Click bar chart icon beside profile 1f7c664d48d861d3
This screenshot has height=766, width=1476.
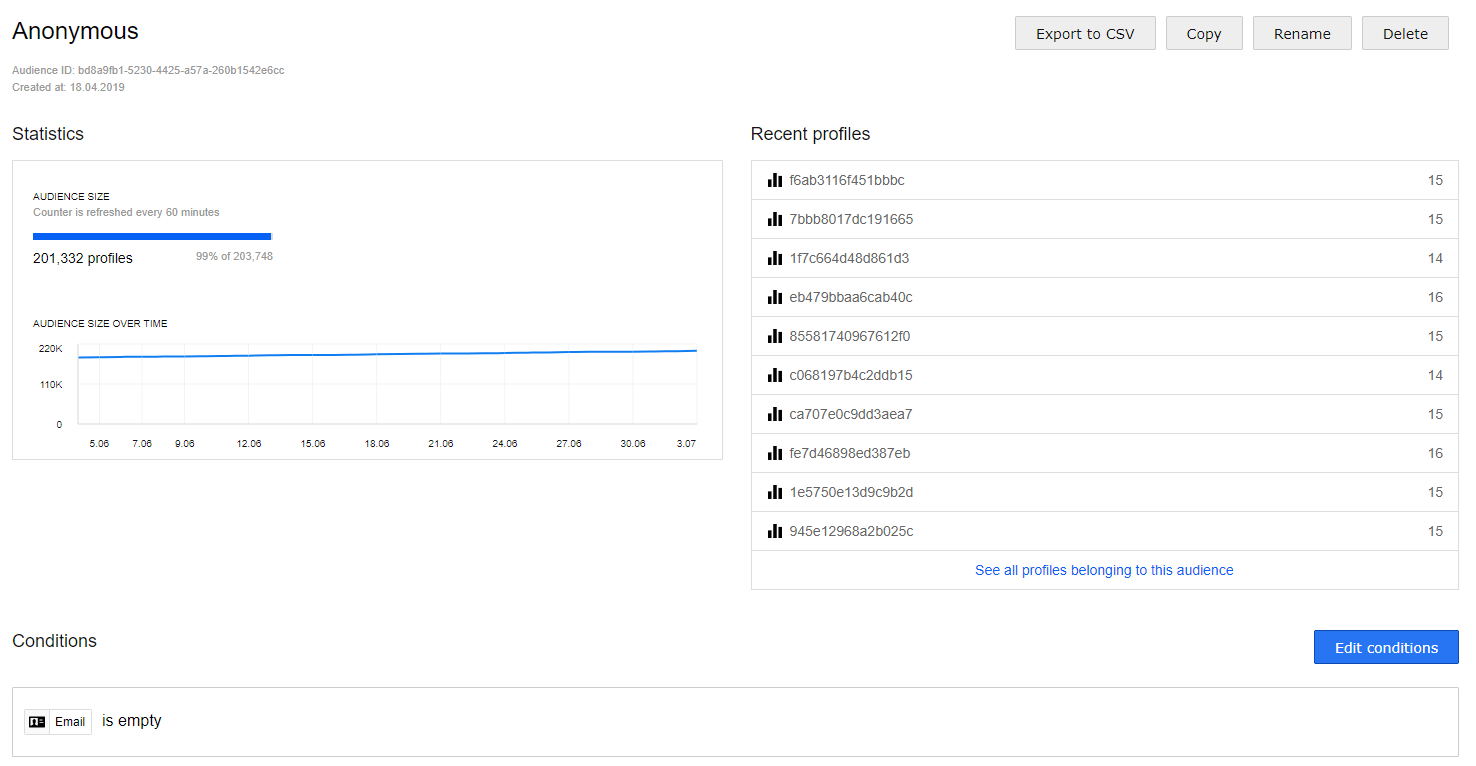click(774, 259)
